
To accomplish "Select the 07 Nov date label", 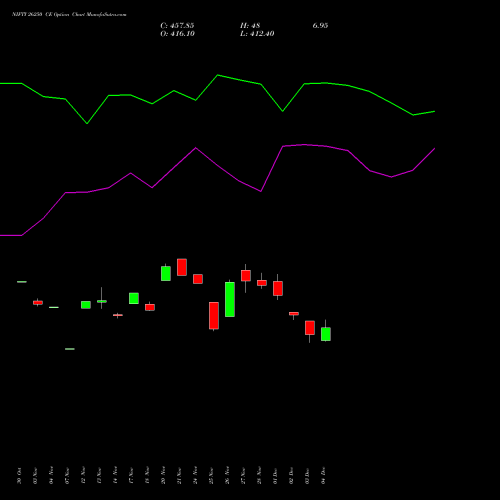I will 67,476.
